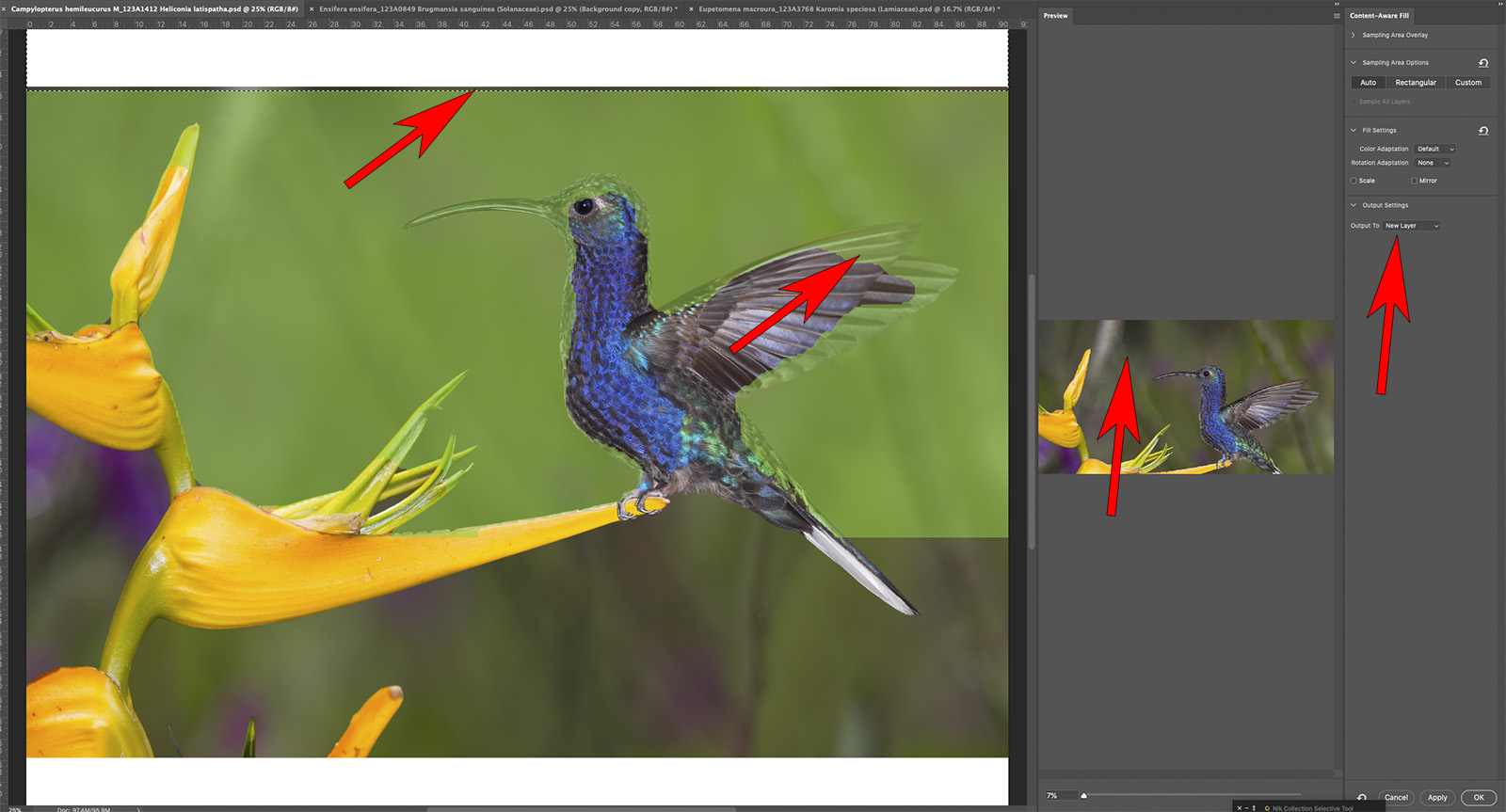Expand the Sampling Area Overlay section
Screen dimensions: 1506x812
tap(1354, 35)
